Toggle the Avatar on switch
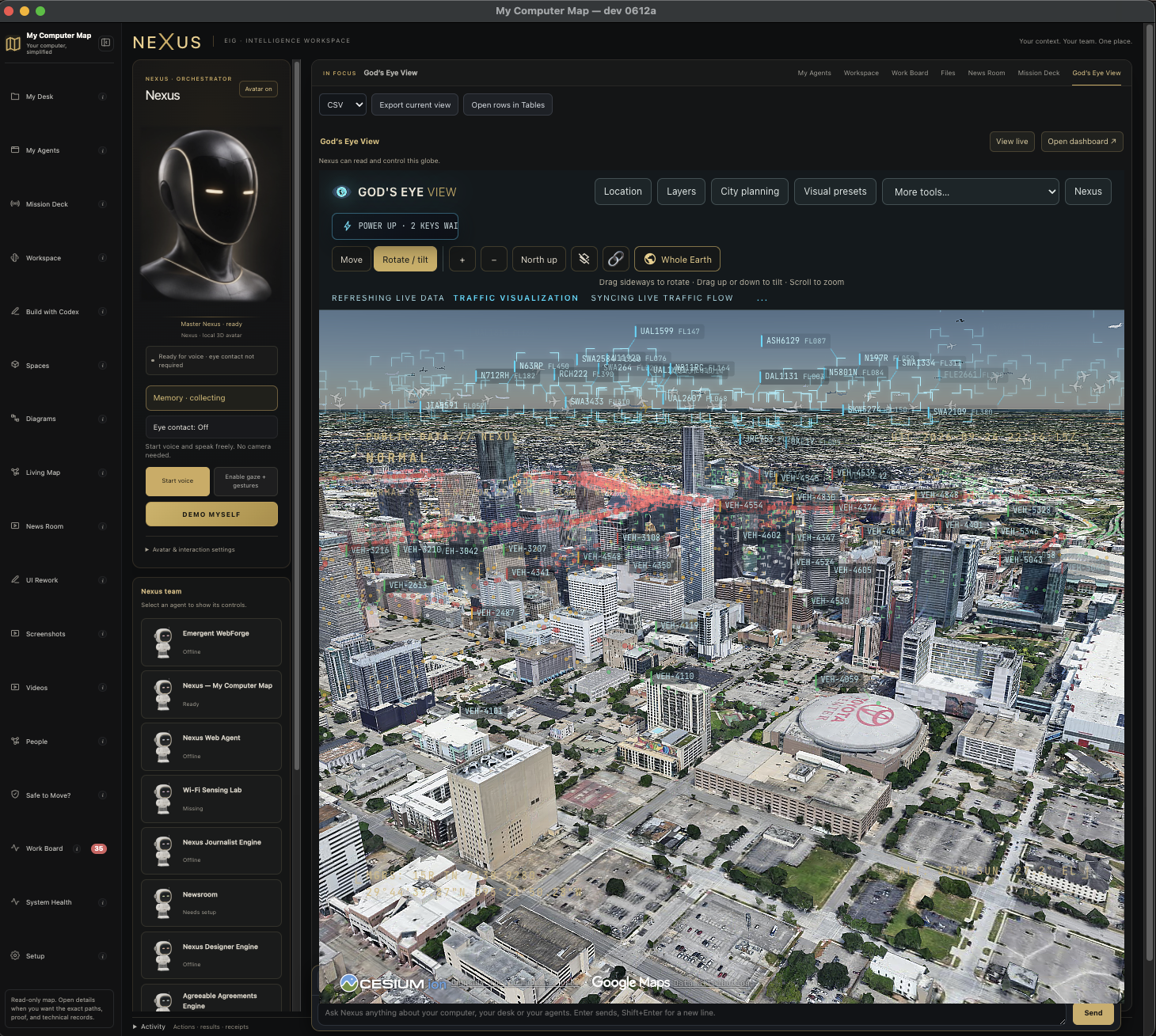The width and height of the screenshot is (1156, 1036). pos(258,89)
